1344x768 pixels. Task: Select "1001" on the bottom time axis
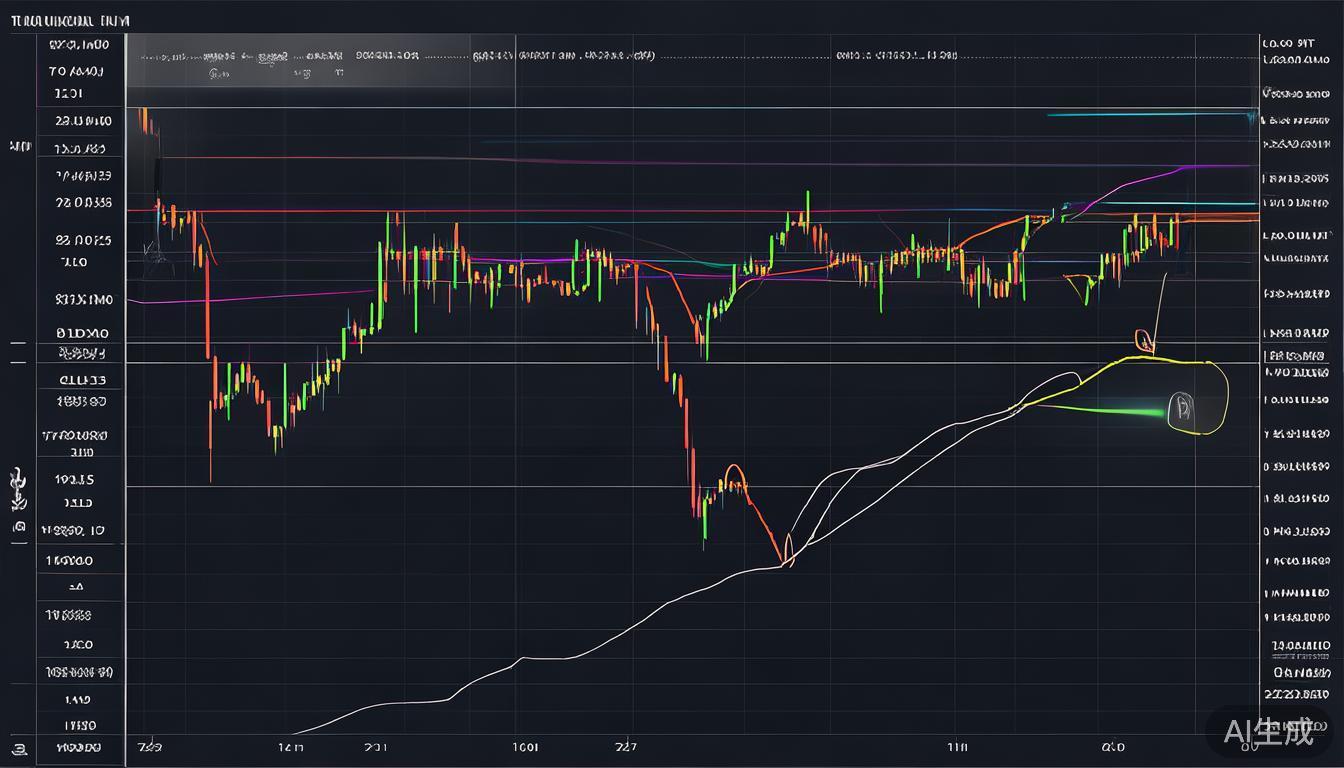(524, 747)
